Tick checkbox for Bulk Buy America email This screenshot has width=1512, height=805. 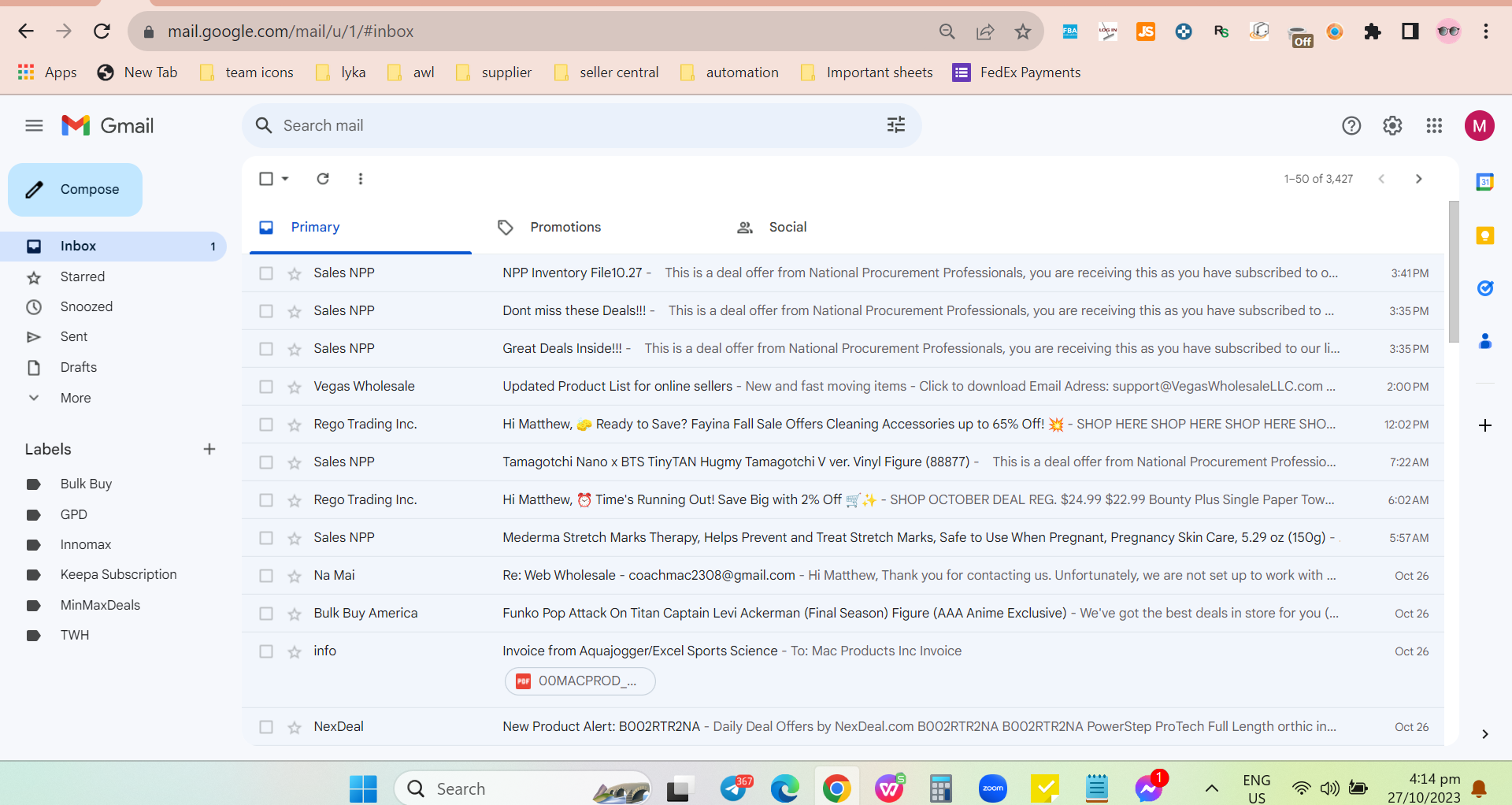(x=266, y=614)
